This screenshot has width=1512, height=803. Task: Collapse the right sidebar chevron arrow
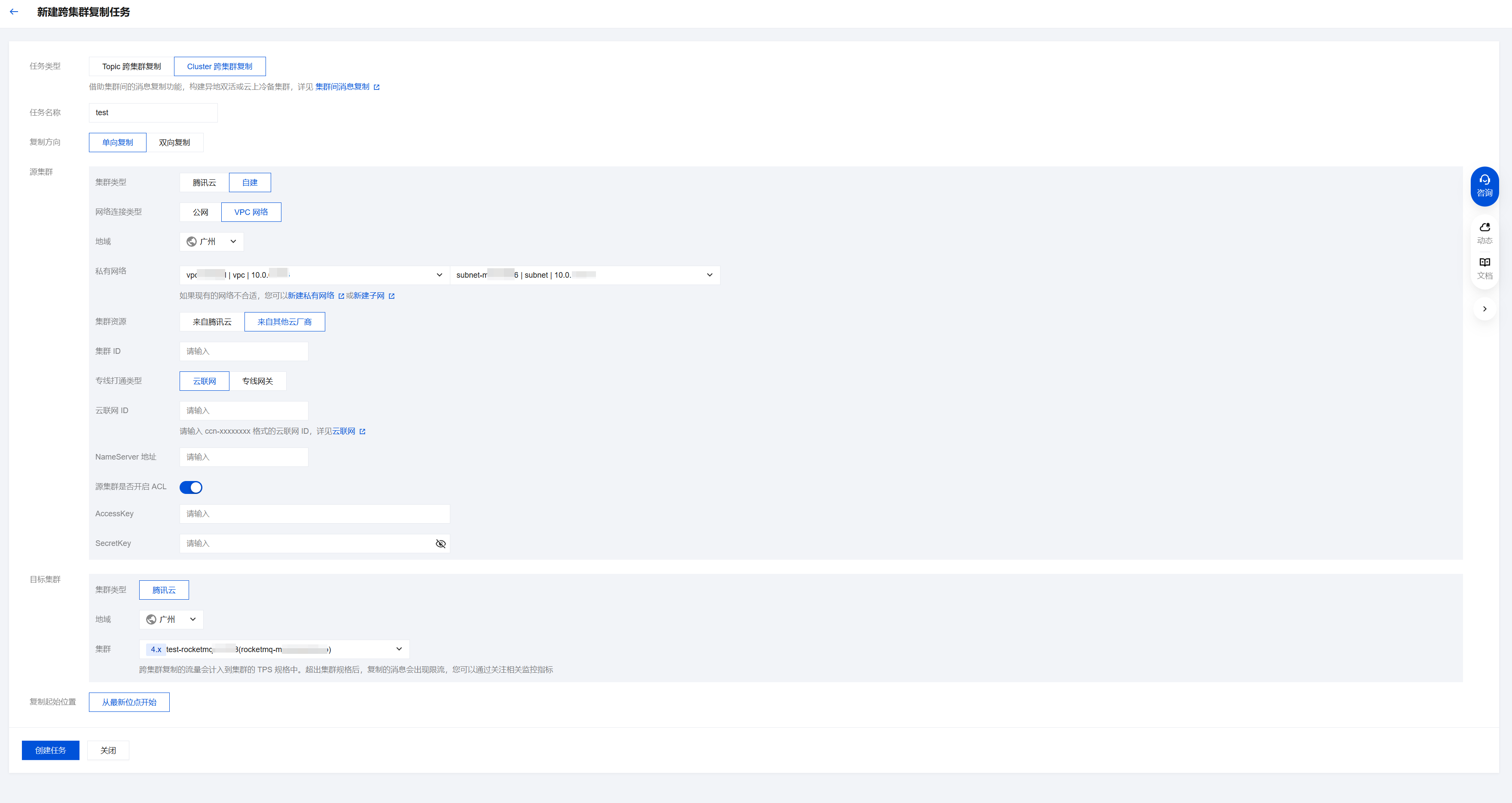pyautogui.click(x=1485, y=309)
